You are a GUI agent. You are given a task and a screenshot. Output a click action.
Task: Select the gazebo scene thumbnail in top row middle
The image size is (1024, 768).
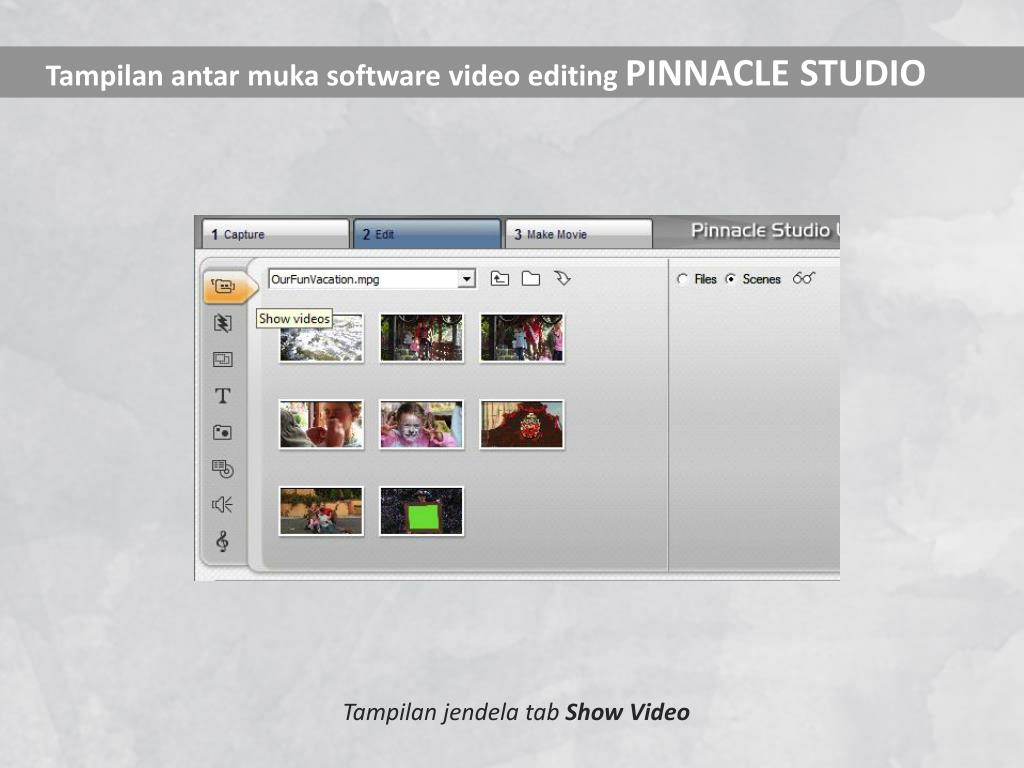(421, 338)
